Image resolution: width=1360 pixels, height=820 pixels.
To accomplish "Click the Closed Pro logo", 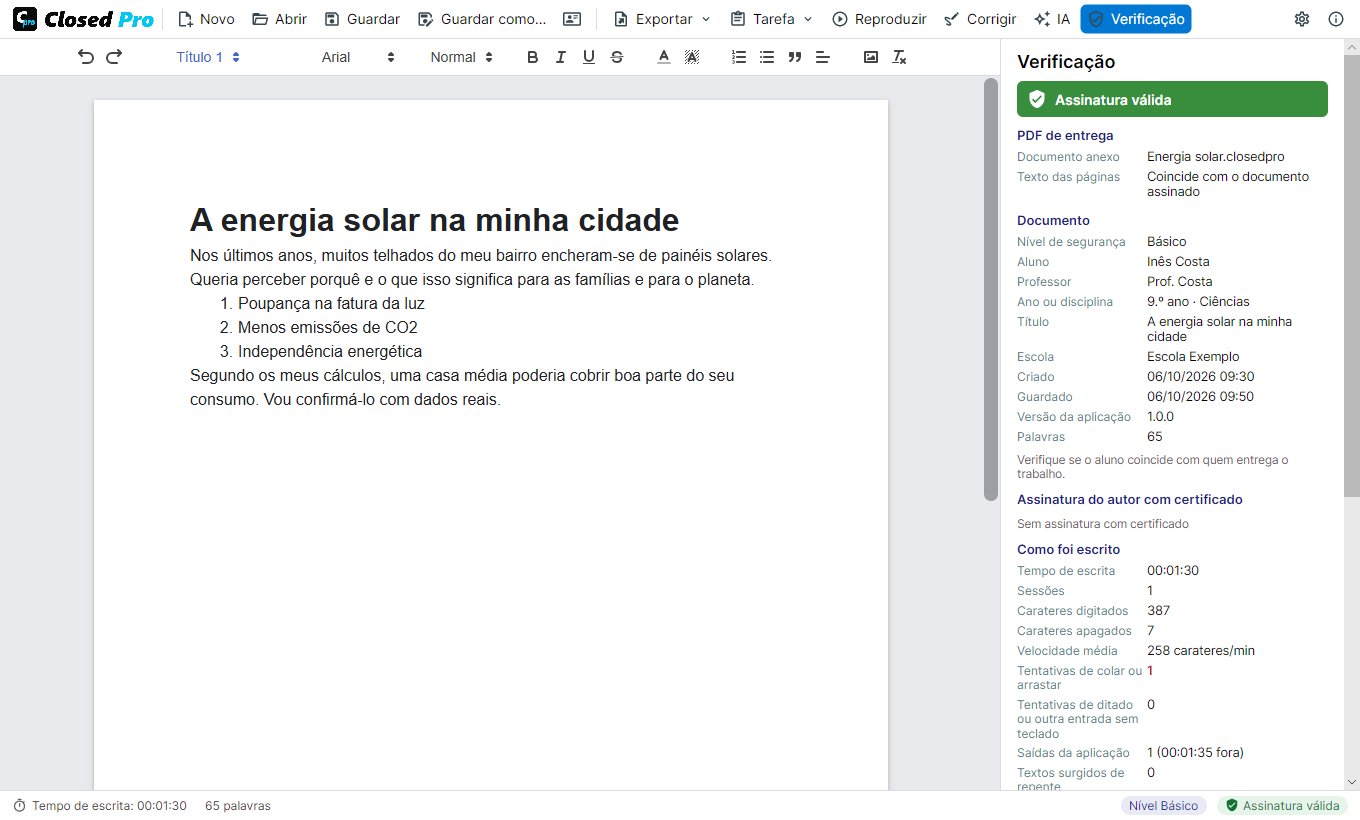I will click(x=83, y=19).
